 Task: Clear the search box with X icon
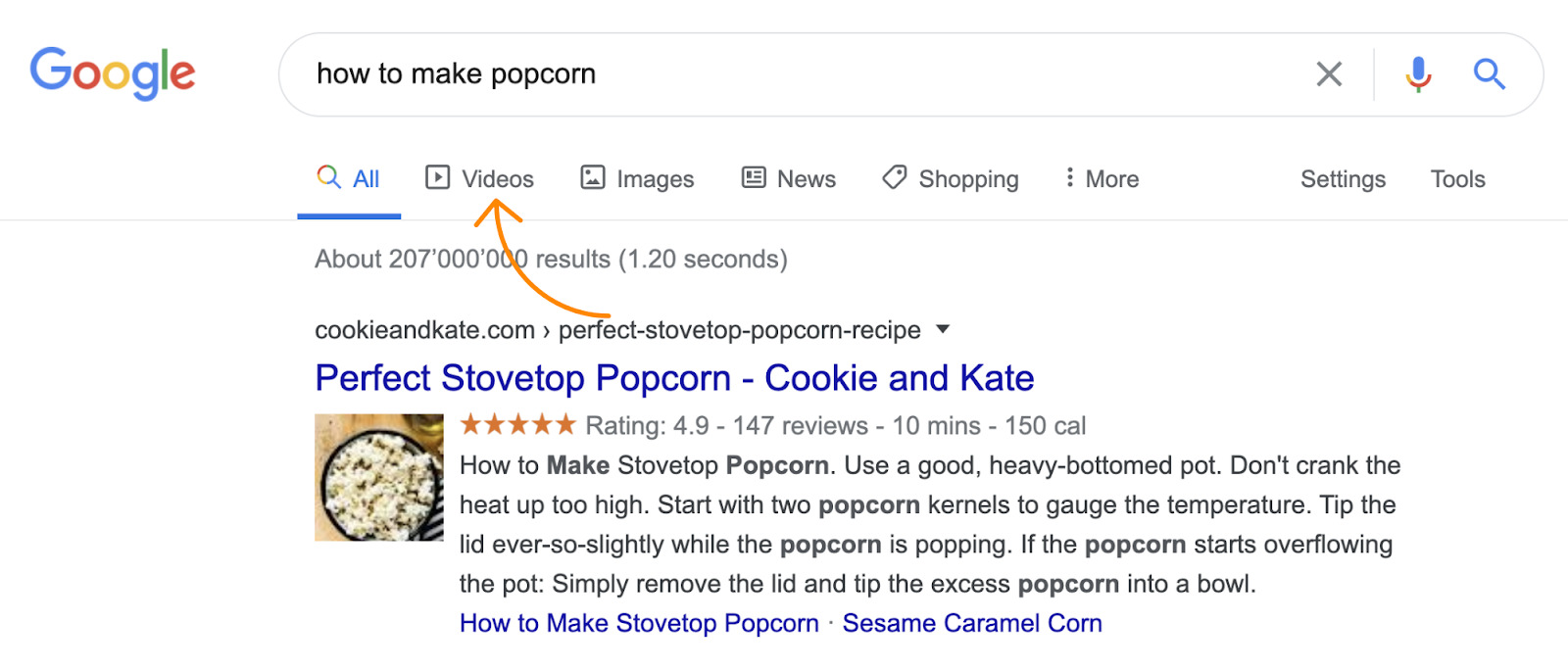(x=1329, y=73)
